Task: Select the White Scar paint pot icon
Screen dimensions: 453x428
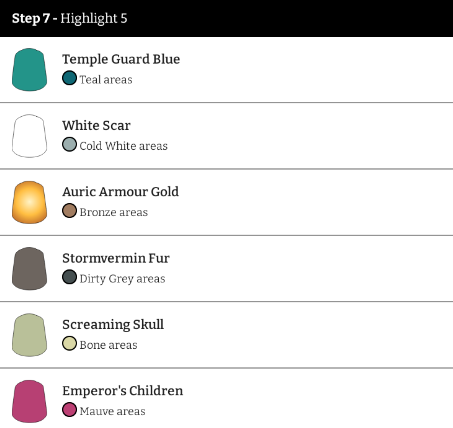Action: coord(29,136)
